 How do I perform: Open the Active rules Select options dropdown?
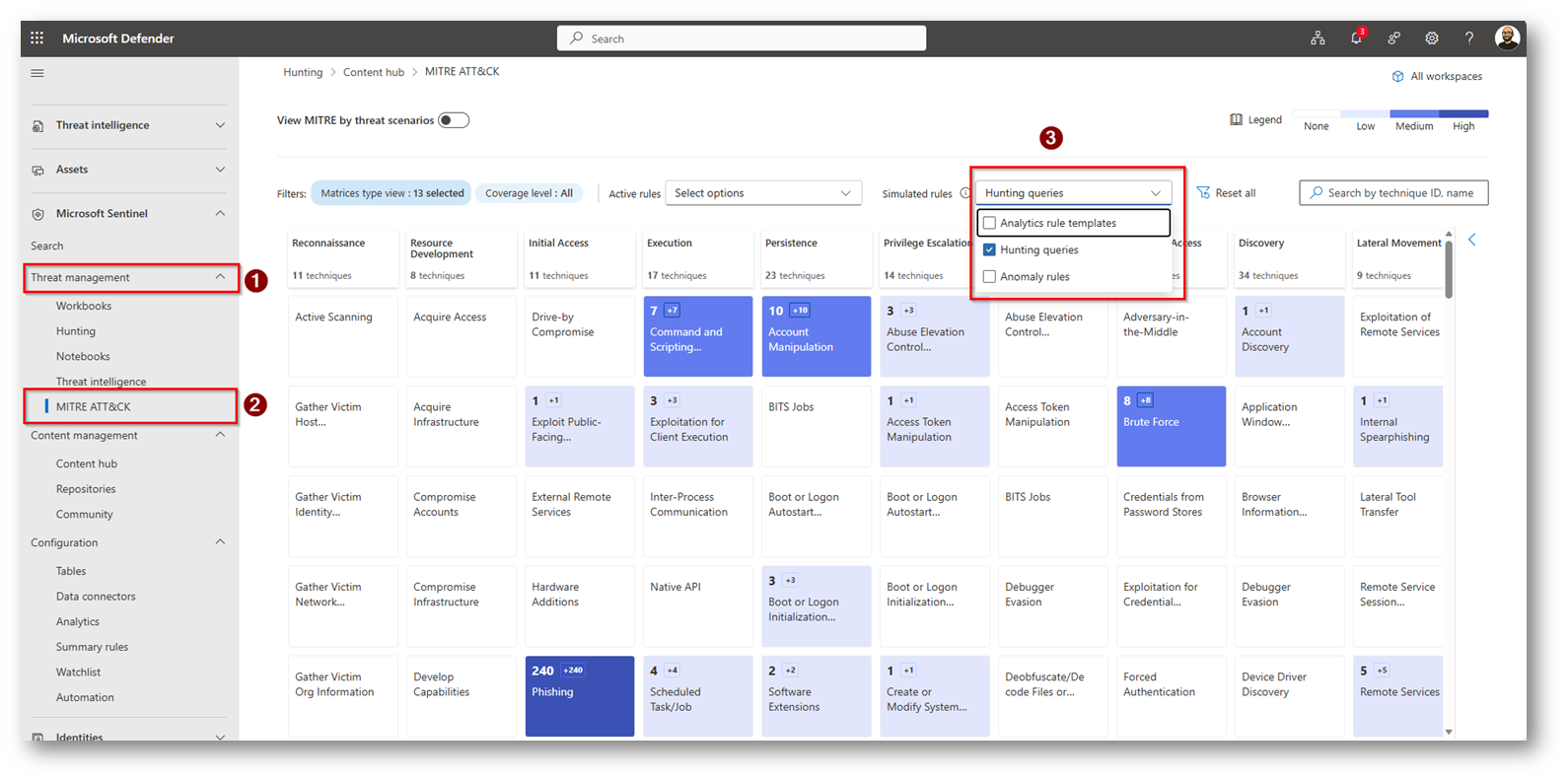coord(762,193)
